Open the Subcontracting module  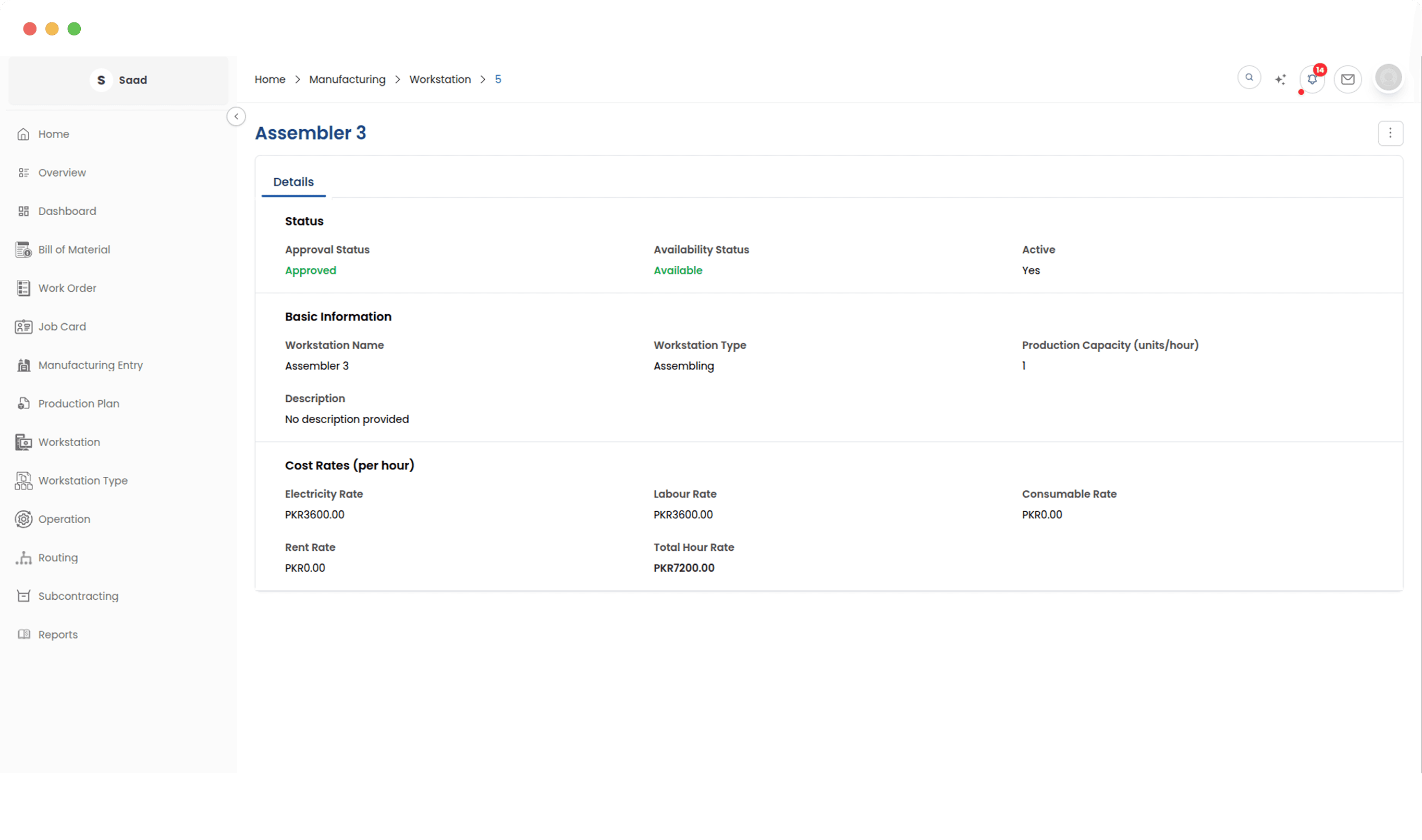click(78, 596)
